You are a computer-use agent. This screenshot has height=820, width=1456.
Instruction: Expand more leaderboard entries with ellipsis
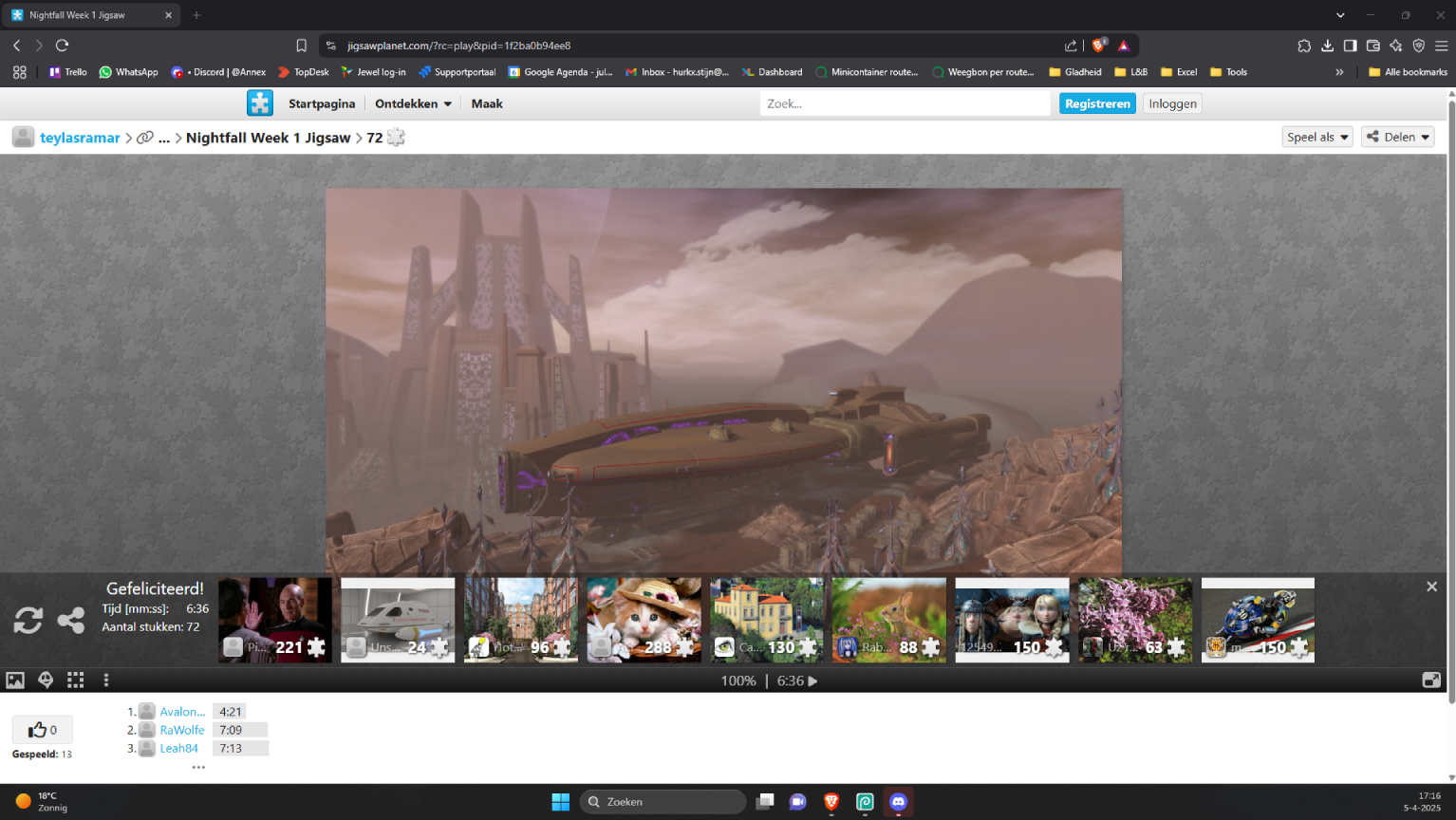(x=198, y=767)
